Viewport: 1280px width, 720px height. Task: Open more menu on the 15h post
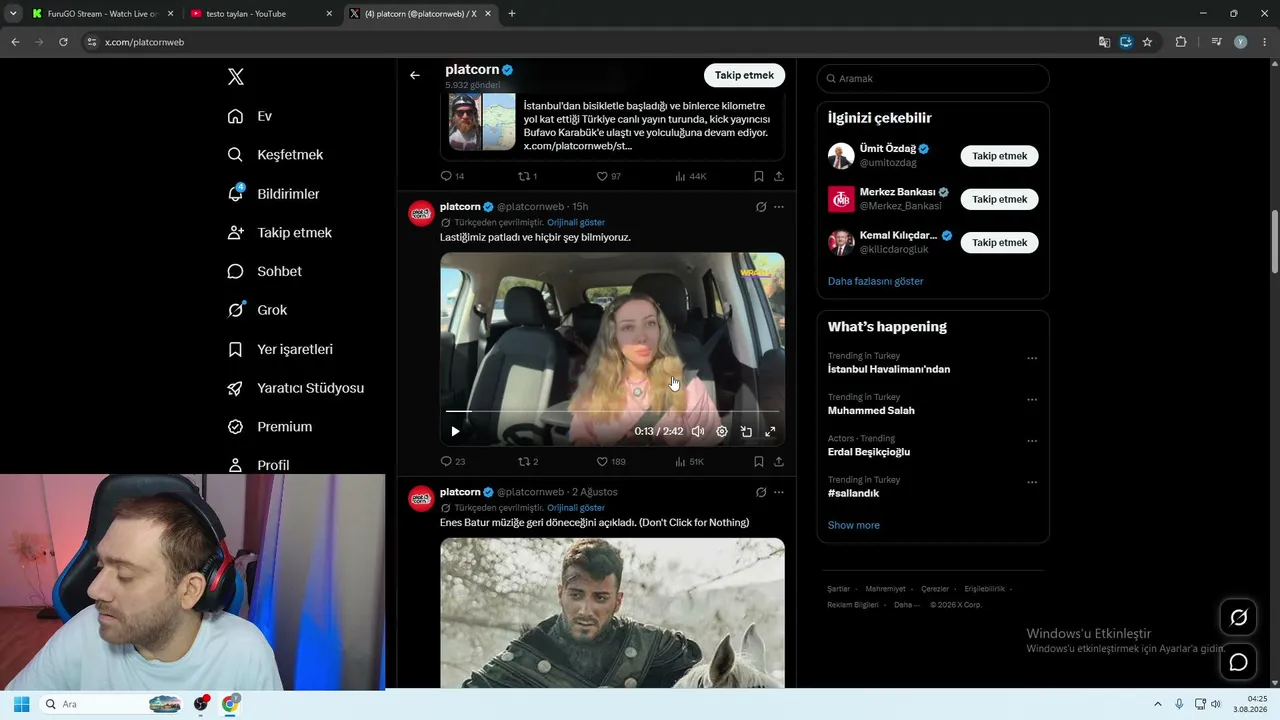coord(779,207)
